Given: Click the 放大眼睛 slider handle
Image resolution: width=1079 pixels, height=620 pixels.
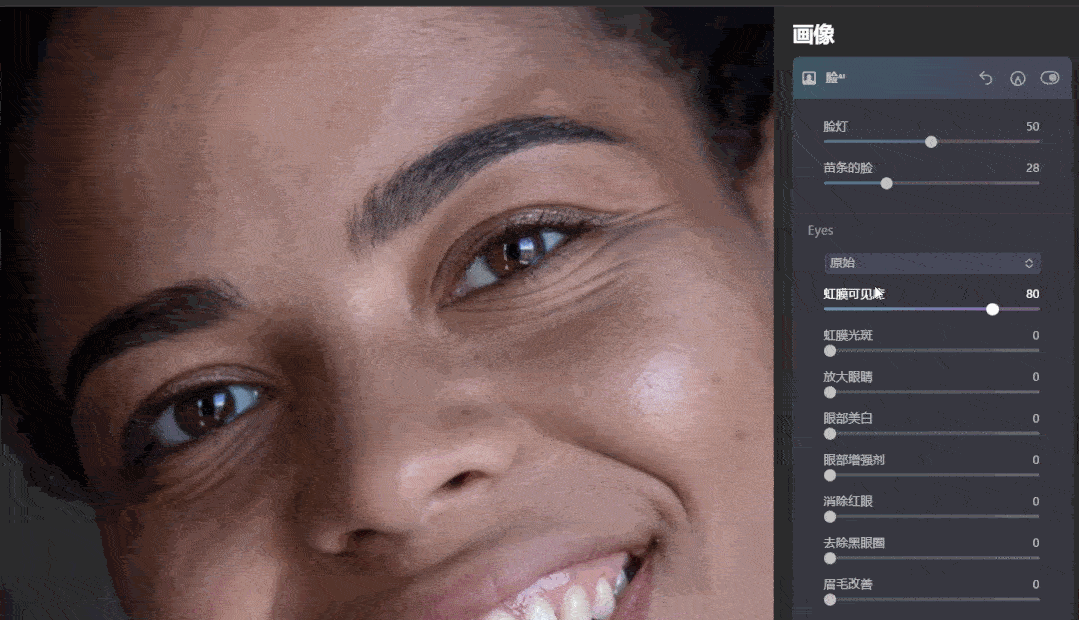Looking at the screenshot, I should pyautogui.click(x=830, y=392).
